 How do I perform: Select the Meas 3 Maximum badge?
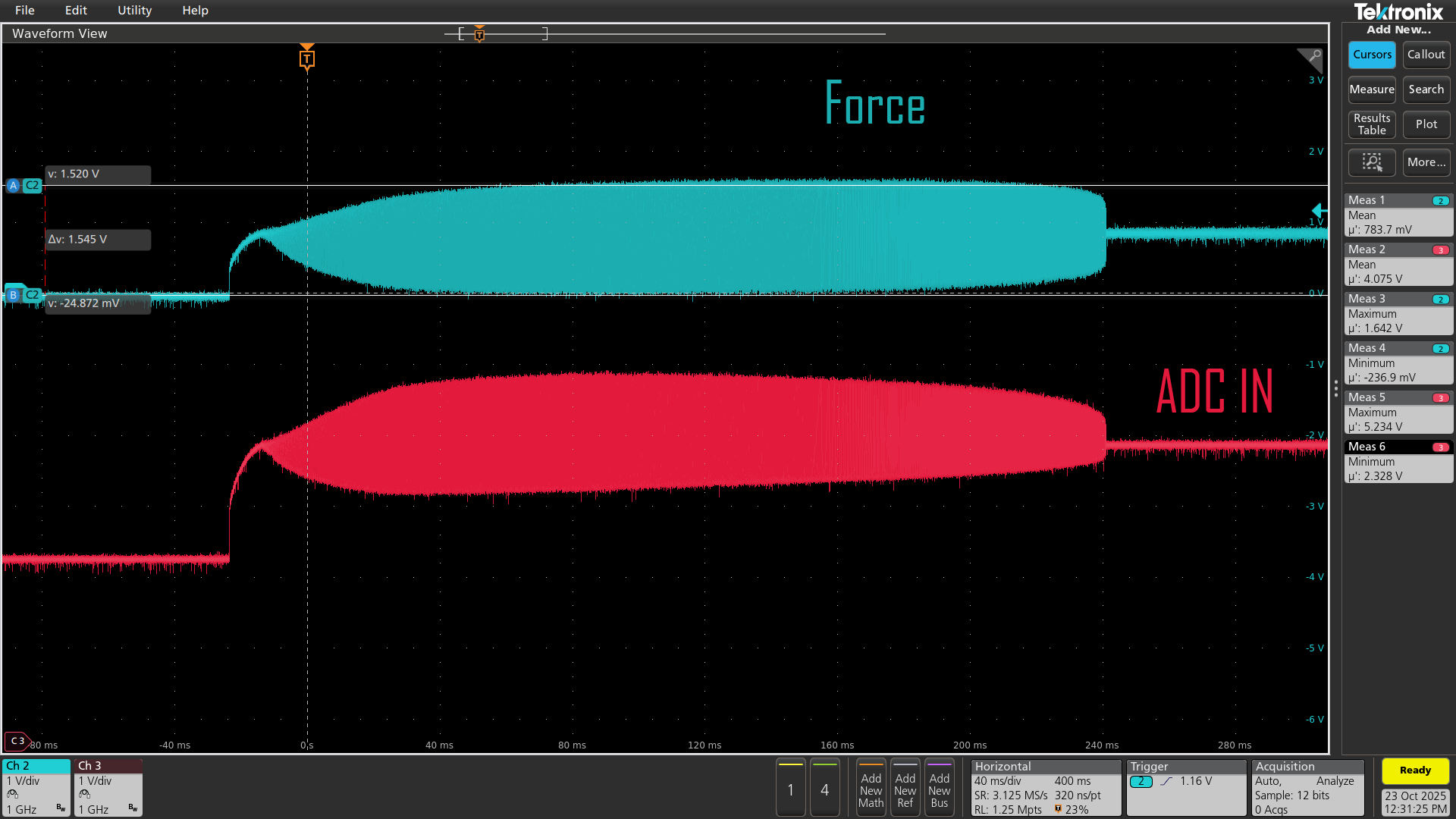click(x=1398, y=314)
